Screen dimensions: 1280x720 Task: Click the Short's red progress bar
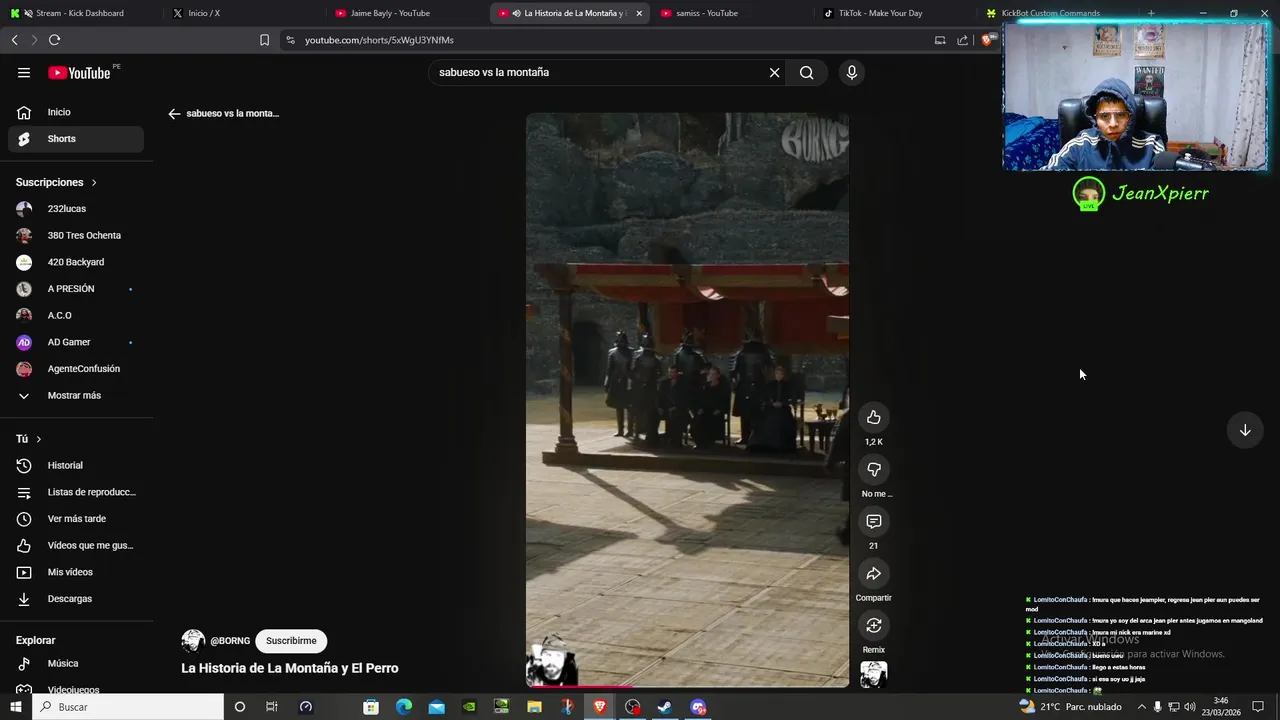click(687, 686)
